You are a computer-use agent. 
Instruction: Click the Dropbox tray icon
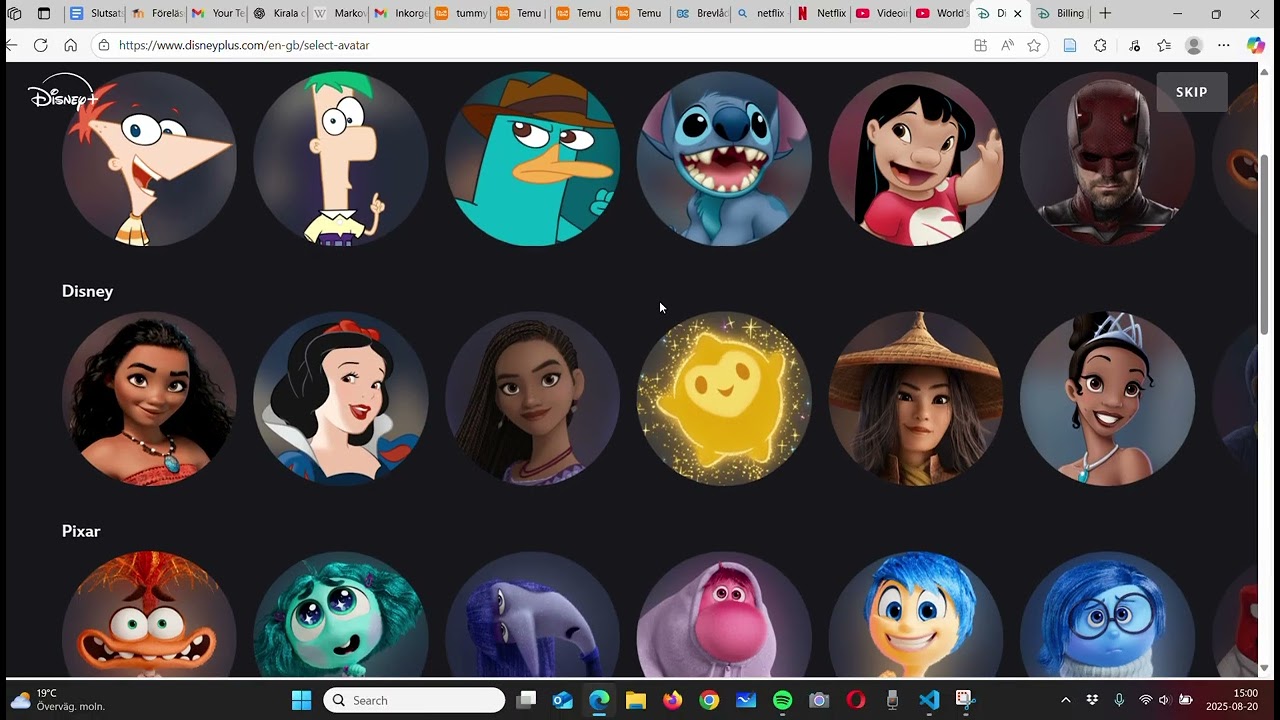(1092, 700)
